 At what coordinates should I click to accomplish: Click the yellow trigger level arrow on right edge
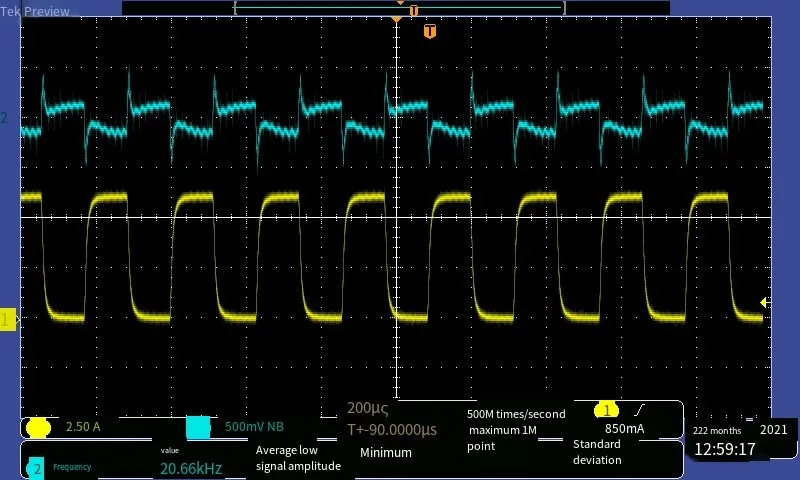(764, 302)
